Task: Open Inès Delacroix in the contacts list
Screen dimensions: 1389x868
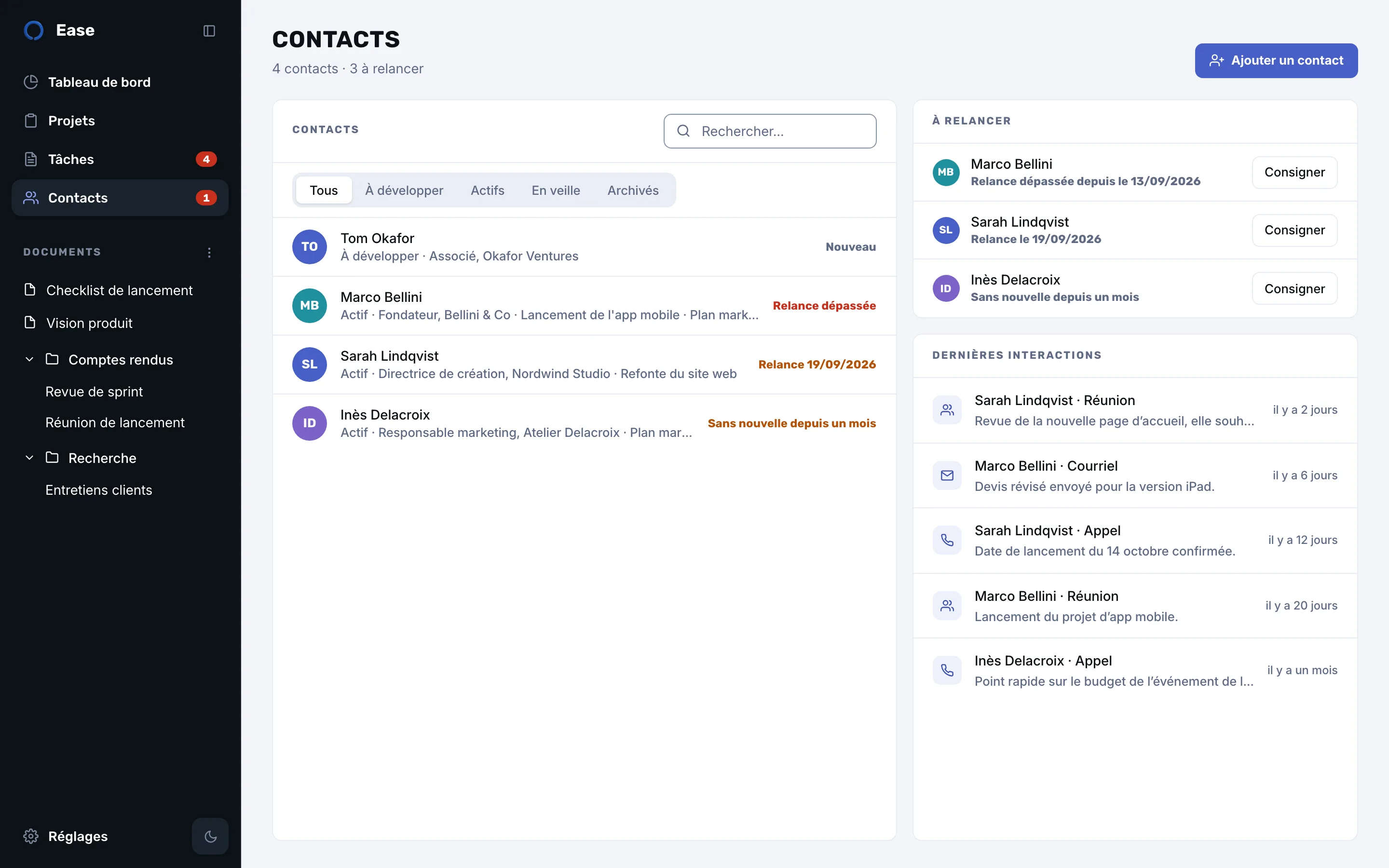Action: click(x=585, y=423)
